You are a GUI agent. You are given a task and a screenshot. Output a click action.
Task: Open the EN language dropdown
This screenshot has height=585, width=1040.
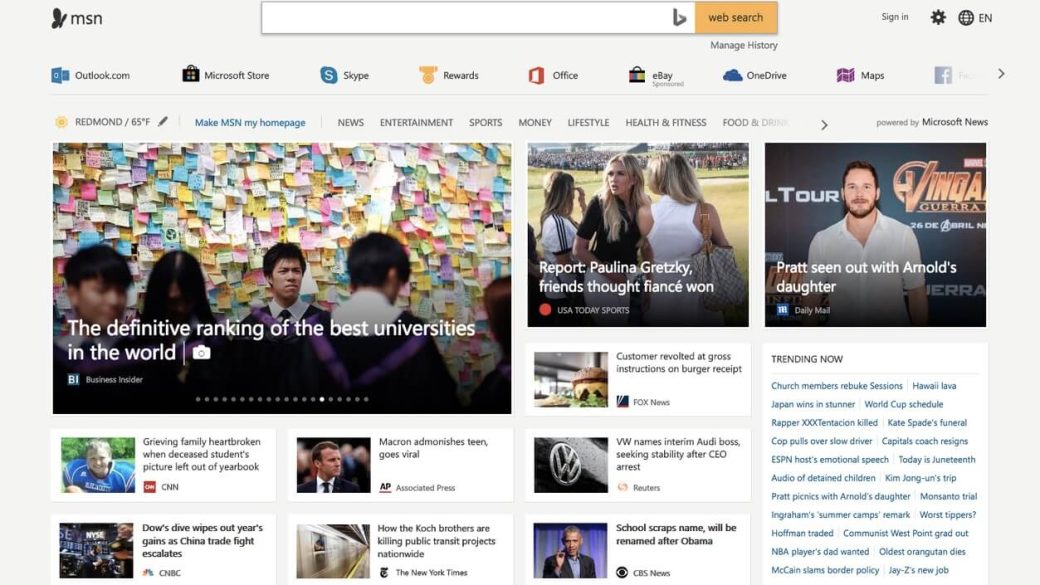986,18
